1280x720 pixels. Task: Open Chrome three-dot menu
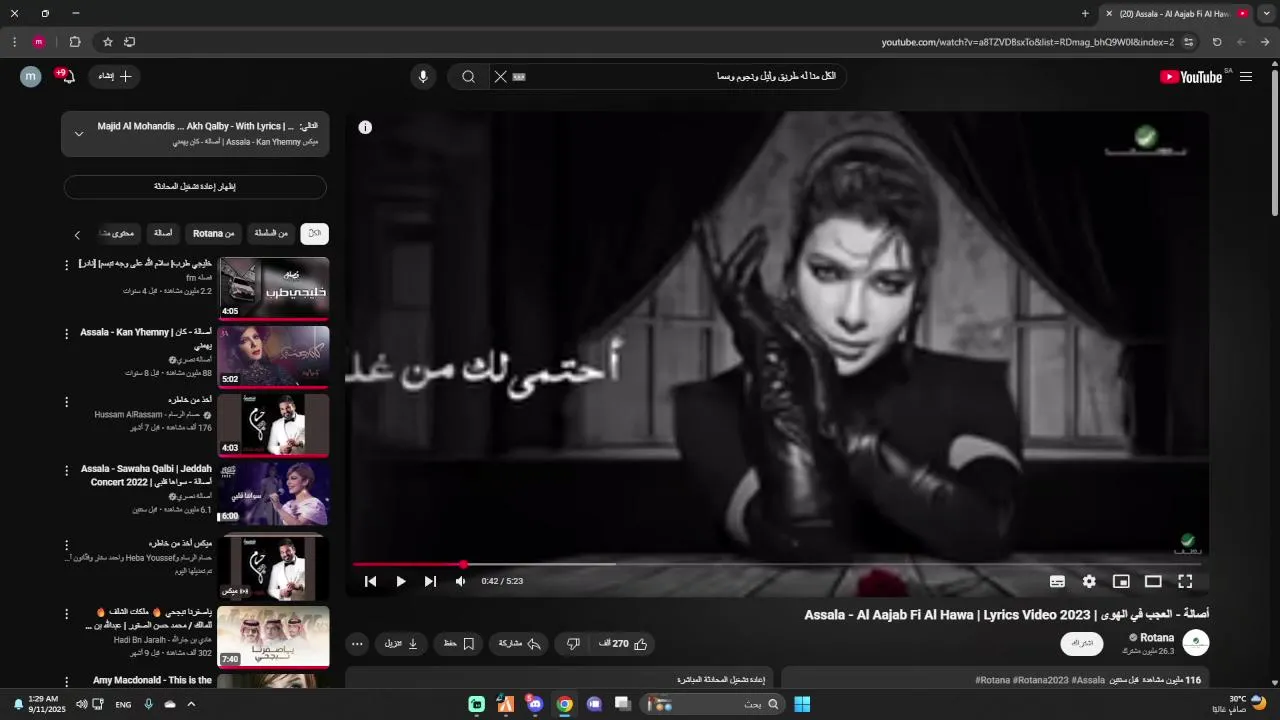[x=14, y=42]
